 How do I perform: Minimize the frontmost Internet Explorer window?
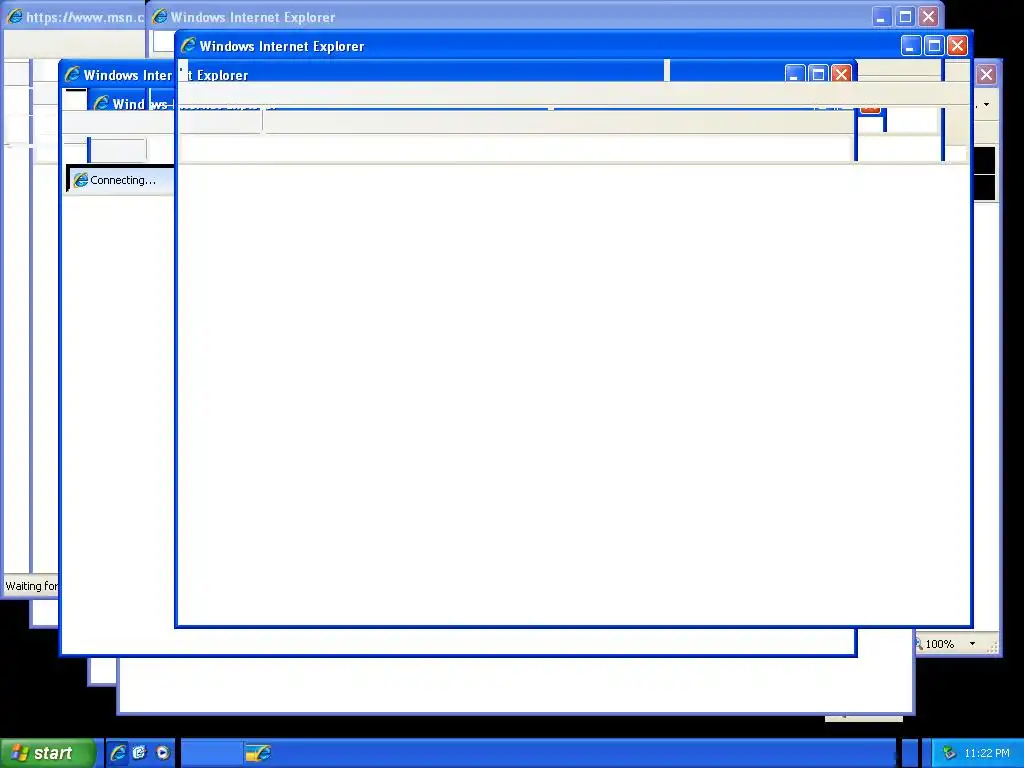pyautogui.click(x=910, y=46)
